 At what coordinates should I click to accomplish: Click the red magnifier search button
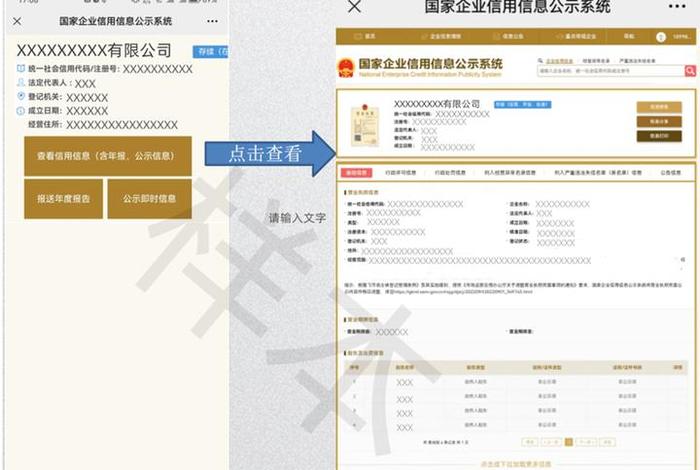[690, 71]
